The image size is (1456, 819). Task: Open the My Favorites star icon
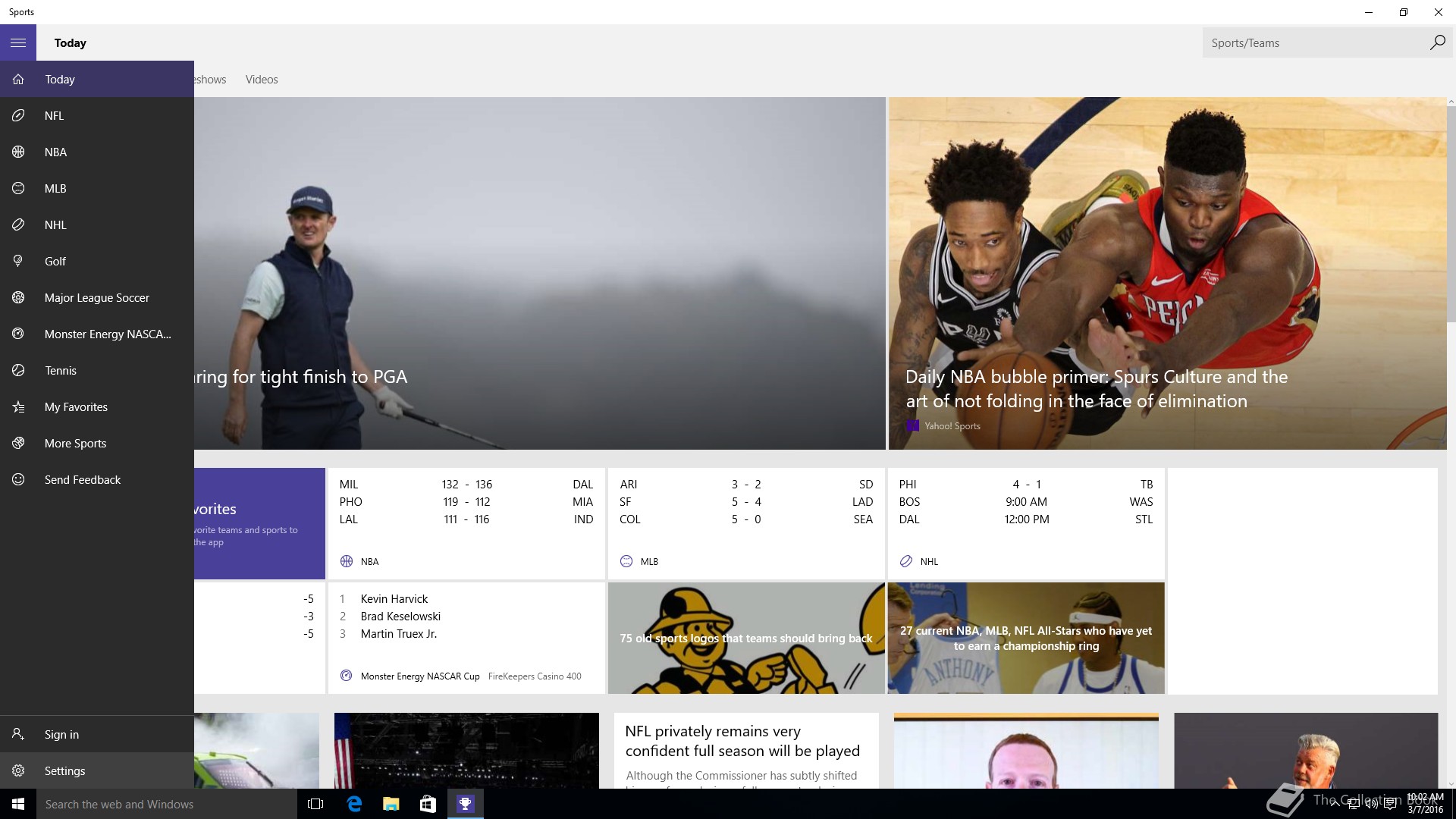18,407
